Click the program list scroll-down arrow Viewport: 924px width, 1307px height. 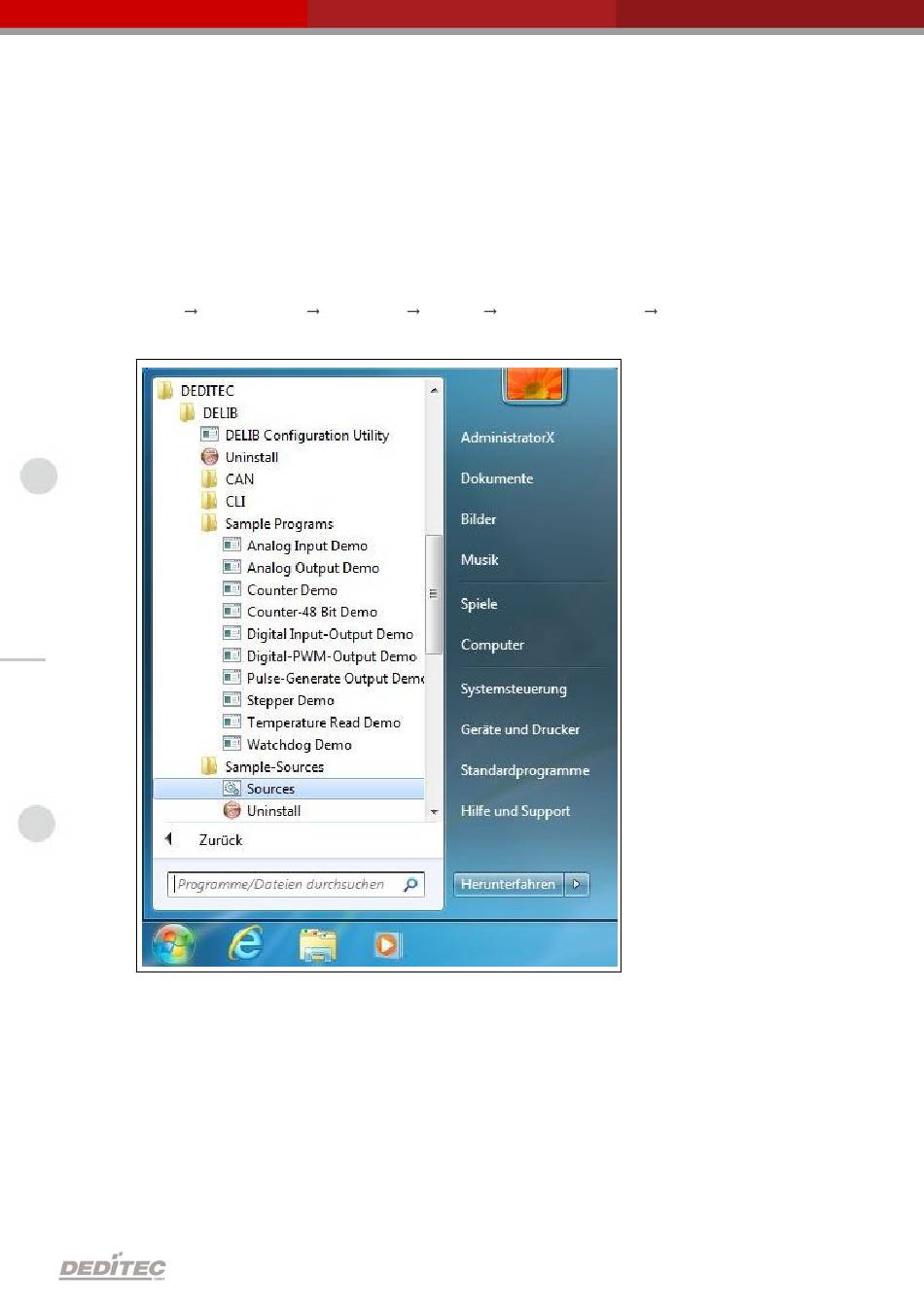point(434,811)
